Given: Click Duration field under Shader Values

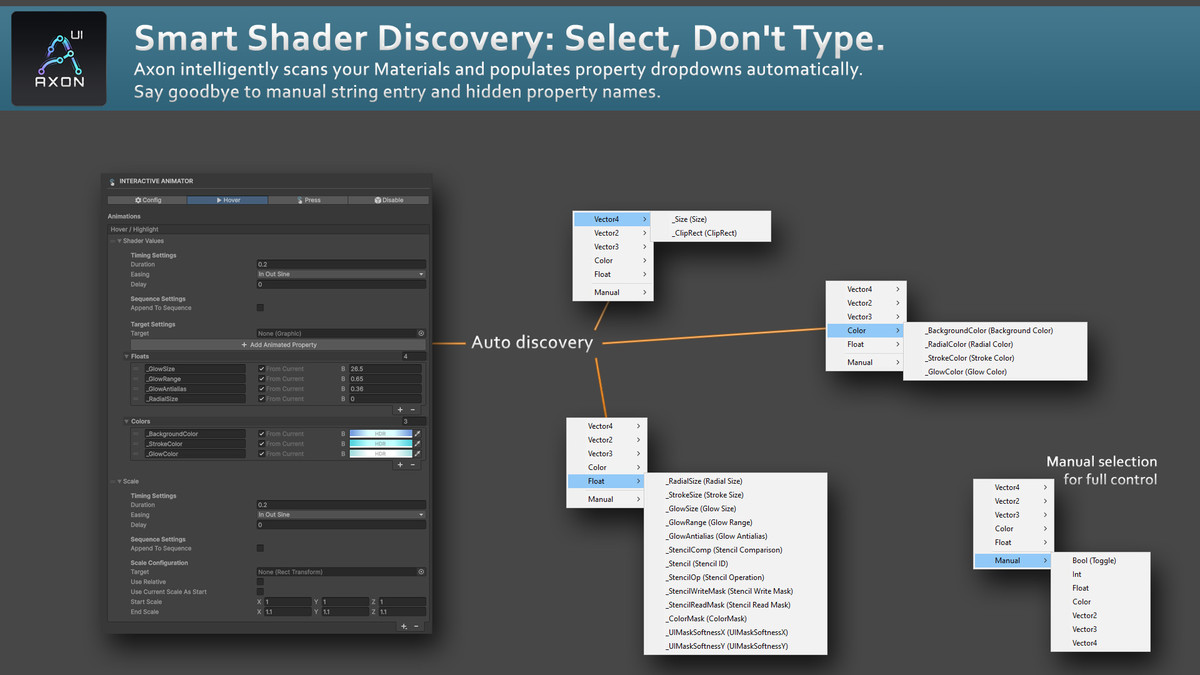Looking at the screenshot, I should (341, 264).
